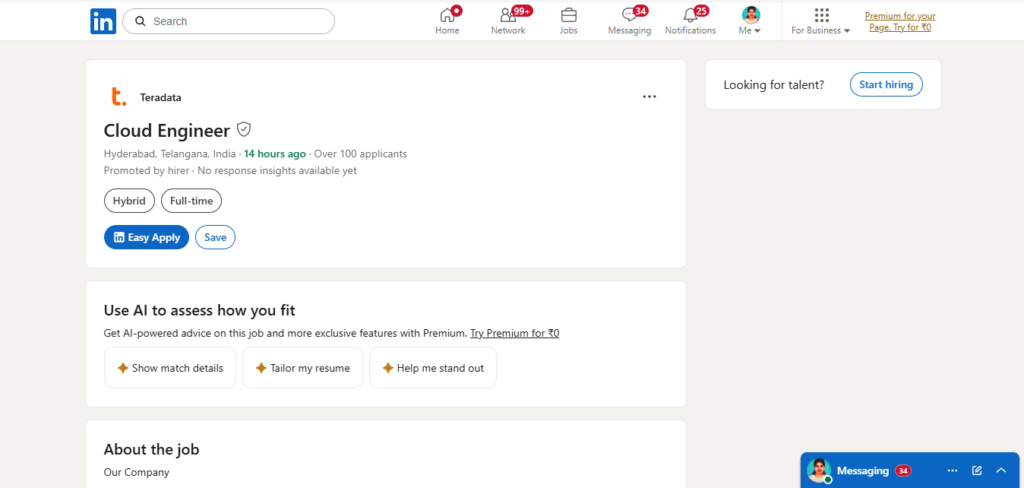This screenshot has width=1024, height=488.
Task: Open the Messaging panel options dots
Action: pyautogui.click(x=953, y=470)
